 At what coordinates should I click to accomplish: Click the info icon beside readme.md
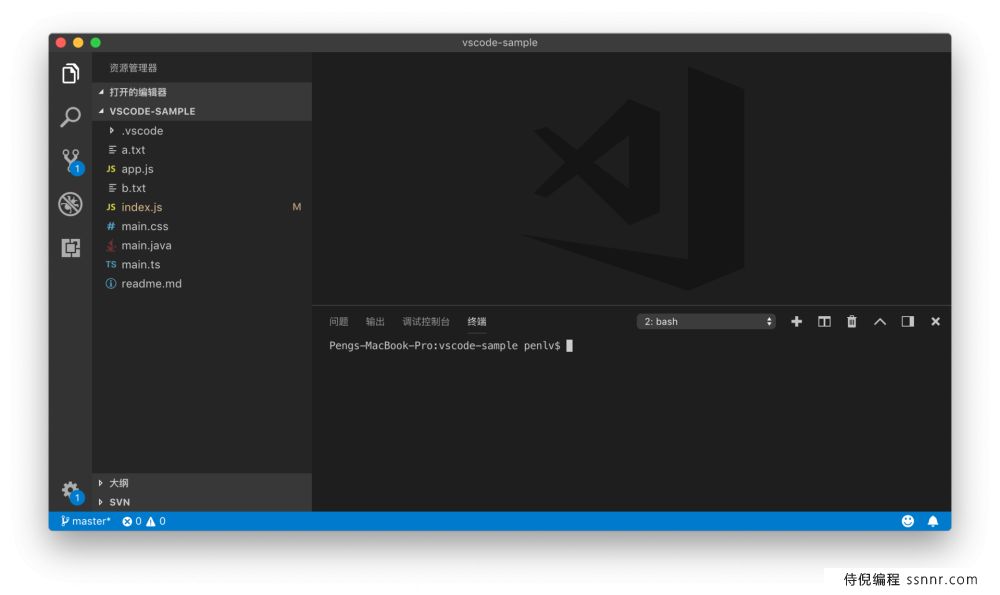(111, 284)
